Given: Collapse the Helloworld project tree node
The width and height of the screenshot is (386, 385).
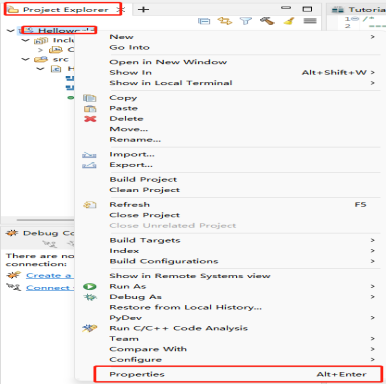Looking at the screenshot, I should click(x=11, y=31).
